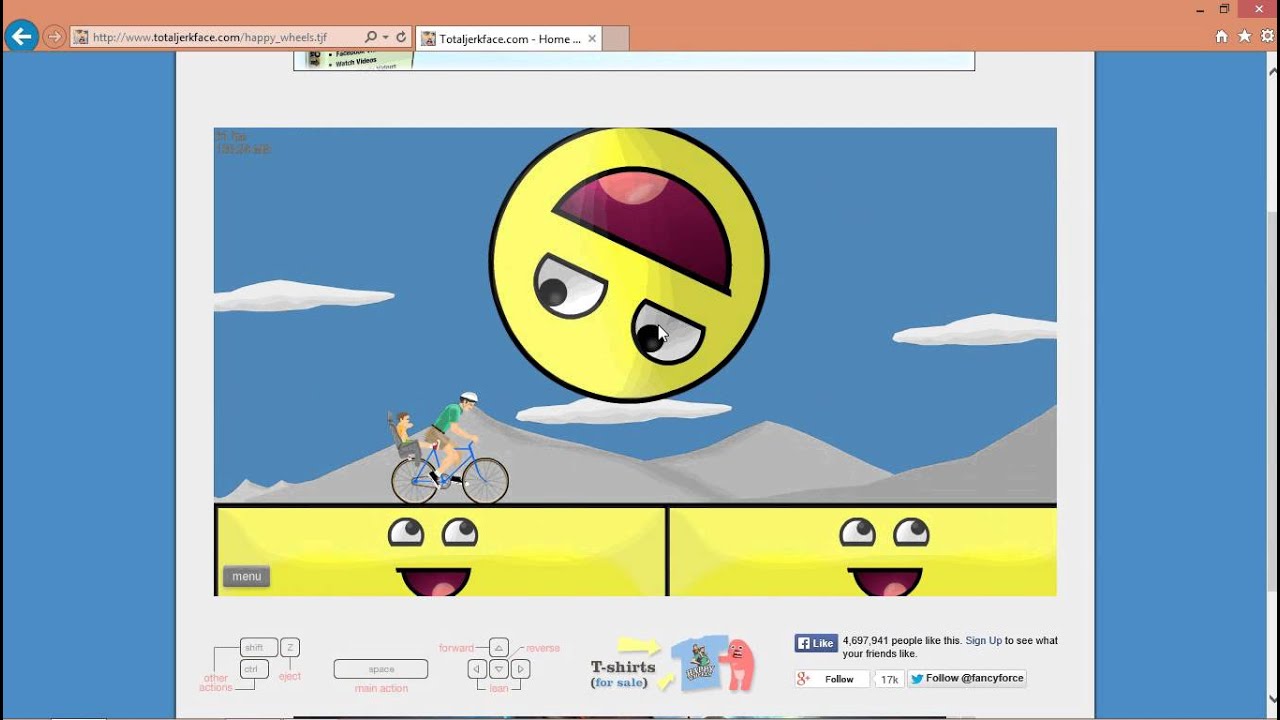1280x720 pixels.
Task: Click the right arrow lean key
Action: (x=520, y=669)
